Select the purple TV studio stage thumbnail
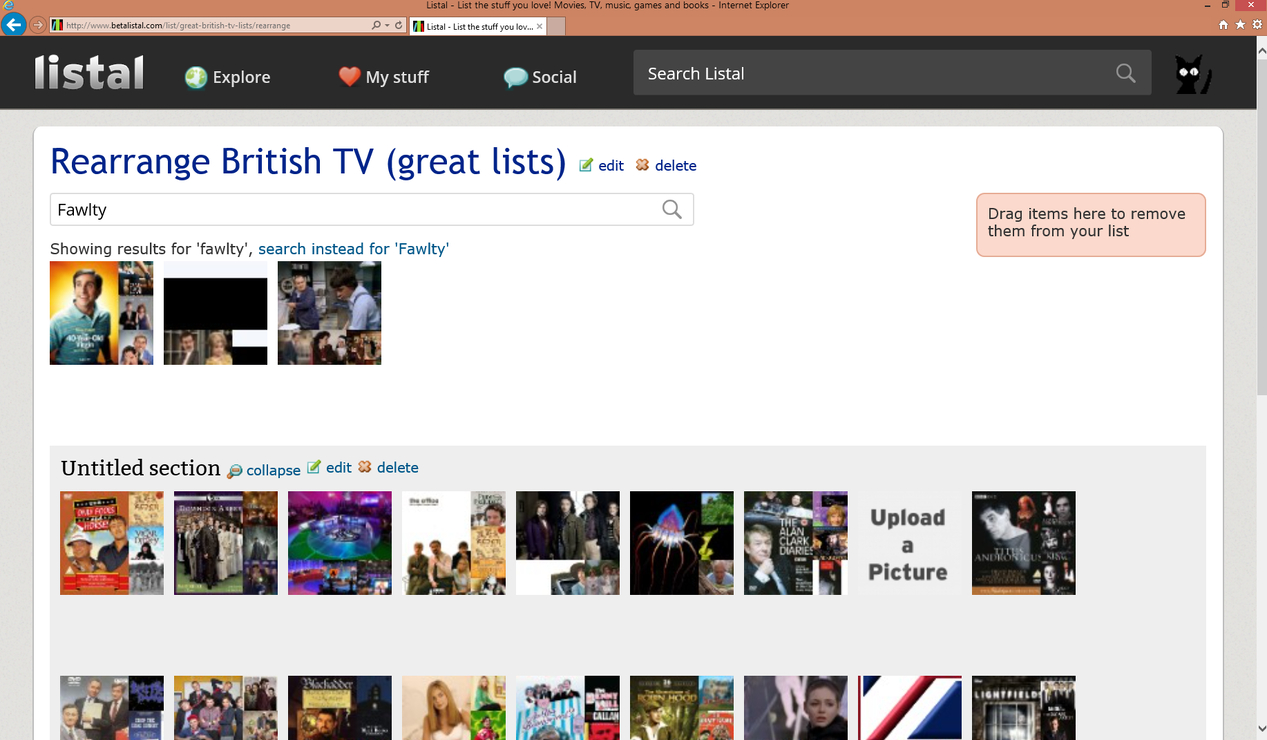The image size is (1267, 740). coord(340,543)
